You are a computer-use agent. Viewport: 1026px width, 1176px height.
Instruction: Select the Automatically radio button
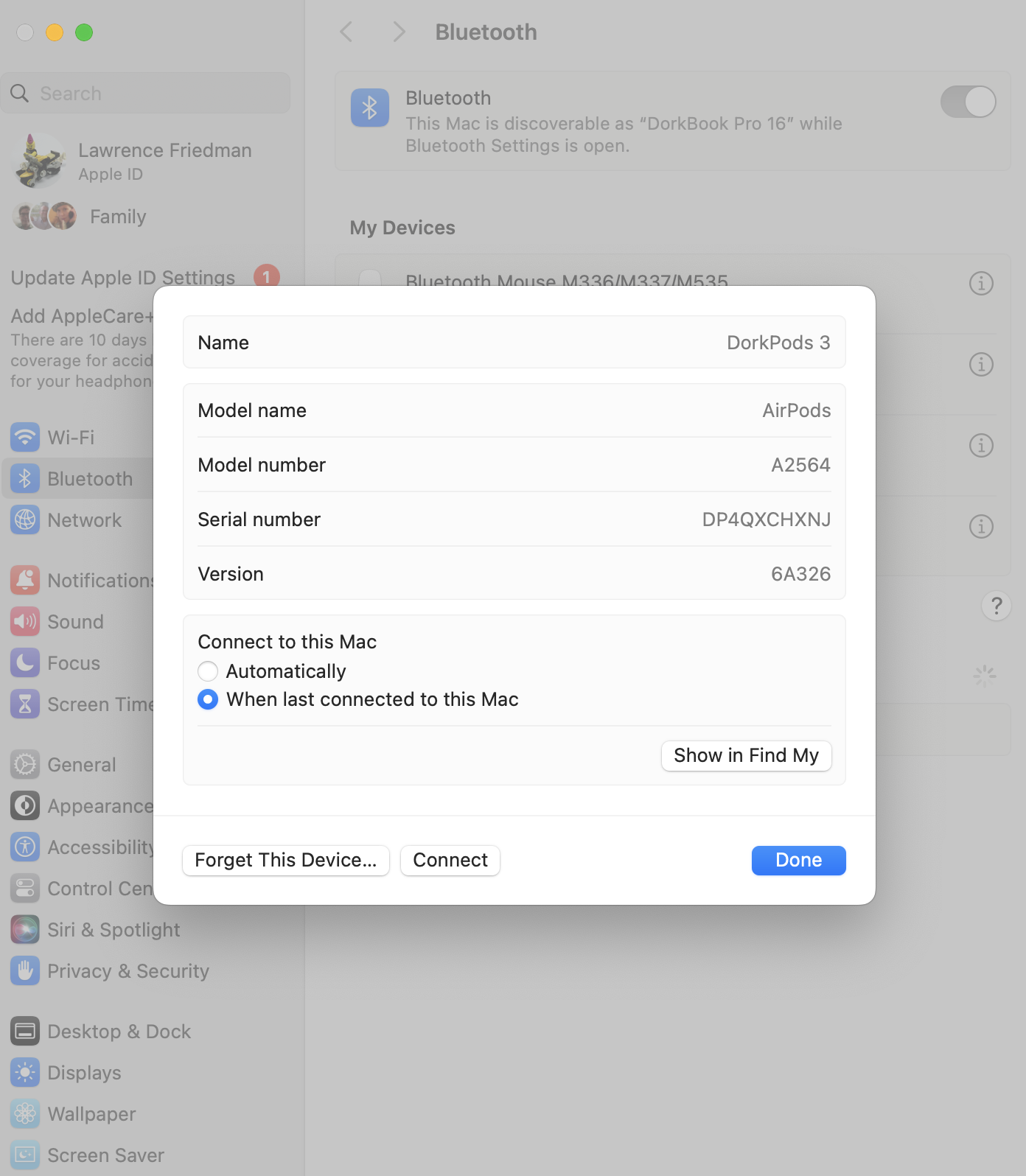(208, 671)
